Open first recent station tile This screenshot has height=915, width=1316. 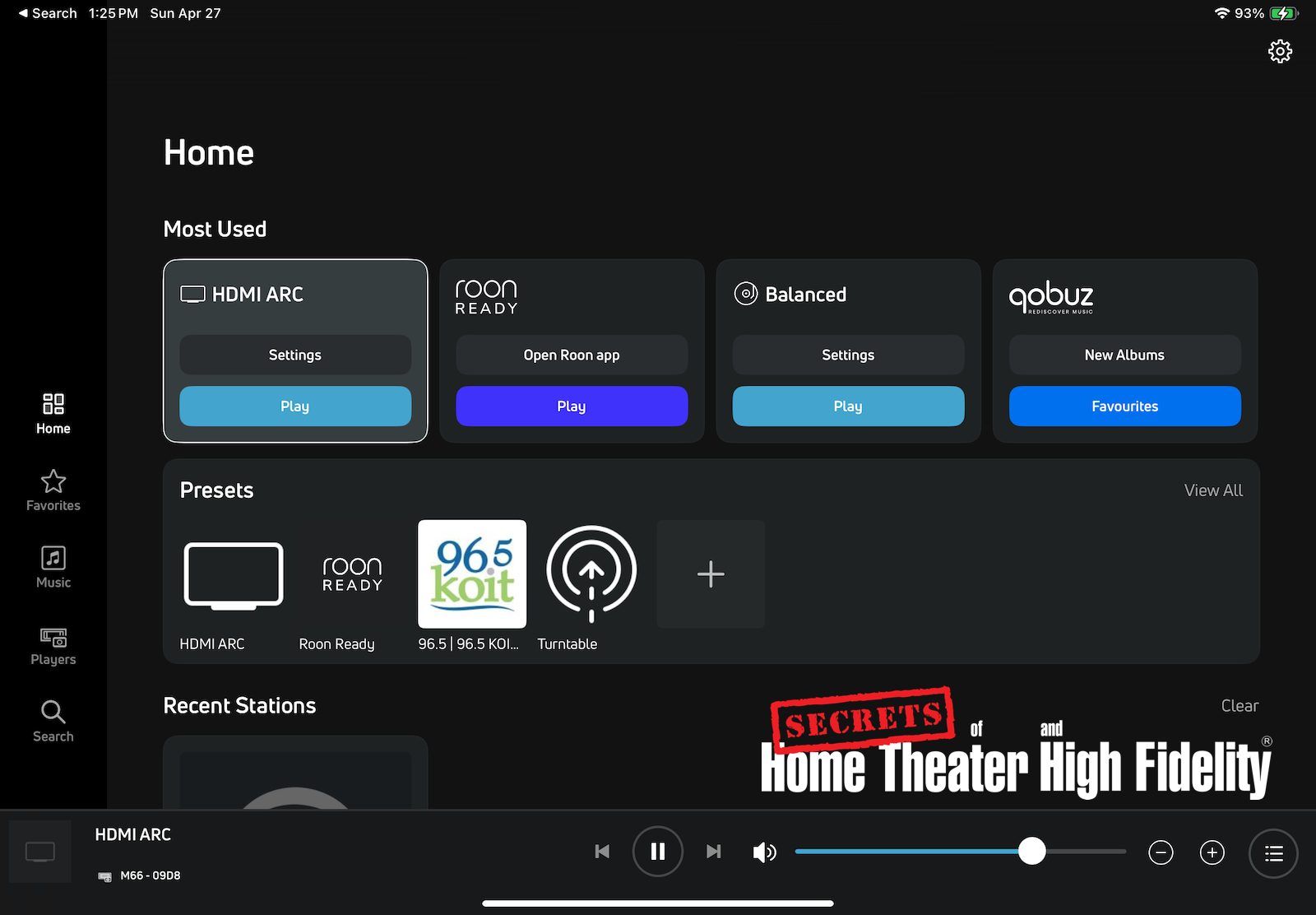tap(295, 772)
